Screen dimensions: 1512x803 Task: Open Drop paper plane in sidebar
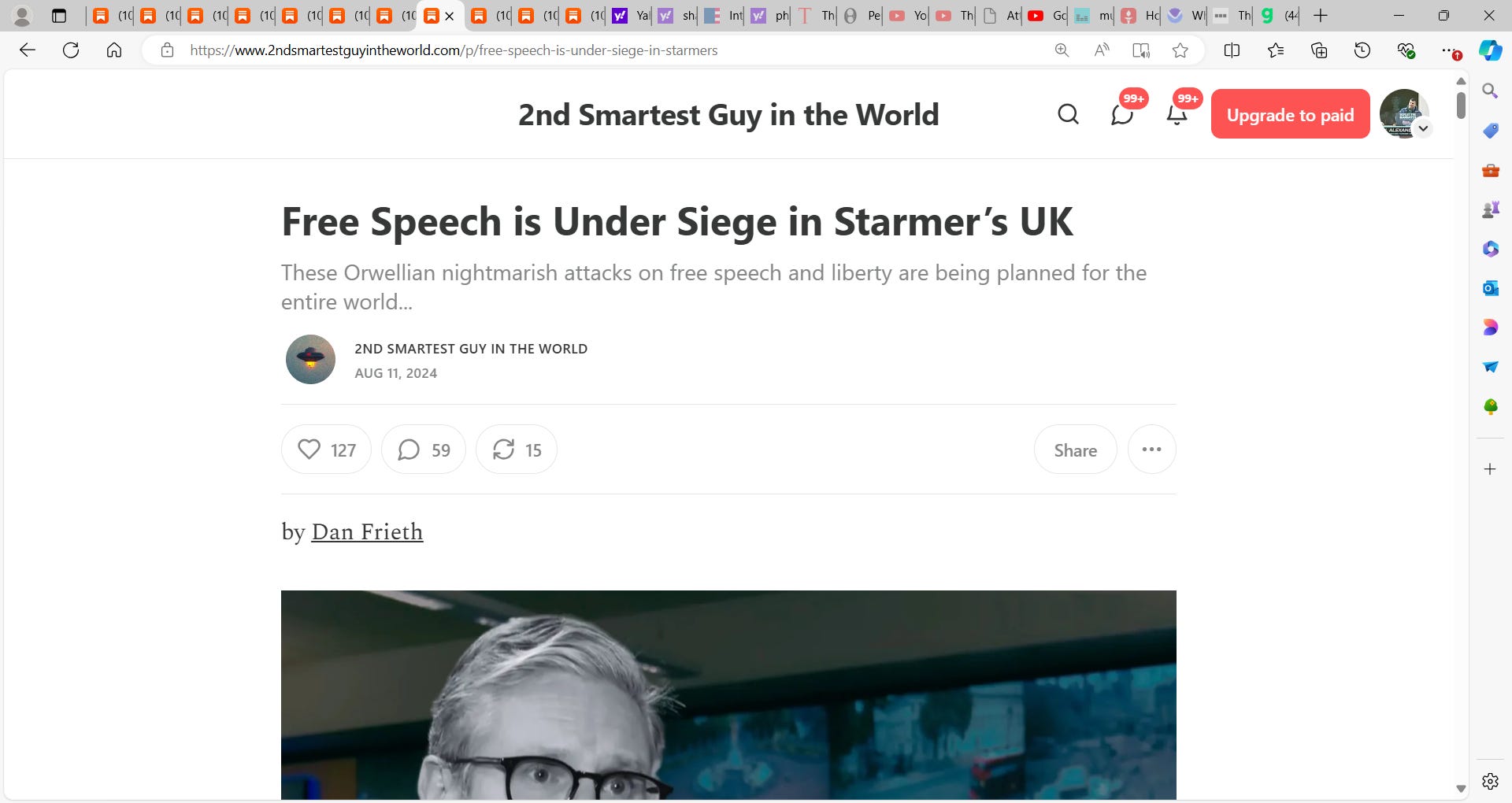(1490, 367)
